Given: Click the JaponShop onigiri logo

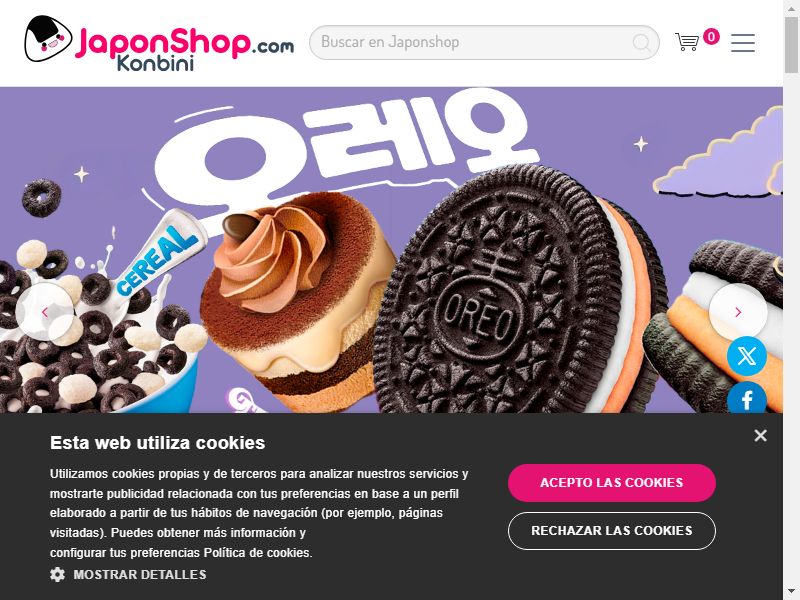Looking at the screenshot, I should pyautogui.click(x=48, y=39).
